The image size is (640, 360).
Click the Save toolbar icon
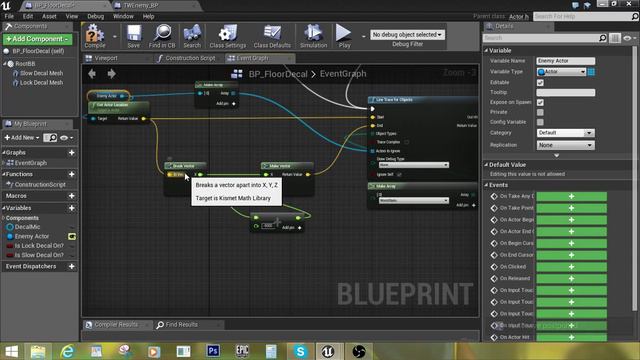[x=133, y=36]
